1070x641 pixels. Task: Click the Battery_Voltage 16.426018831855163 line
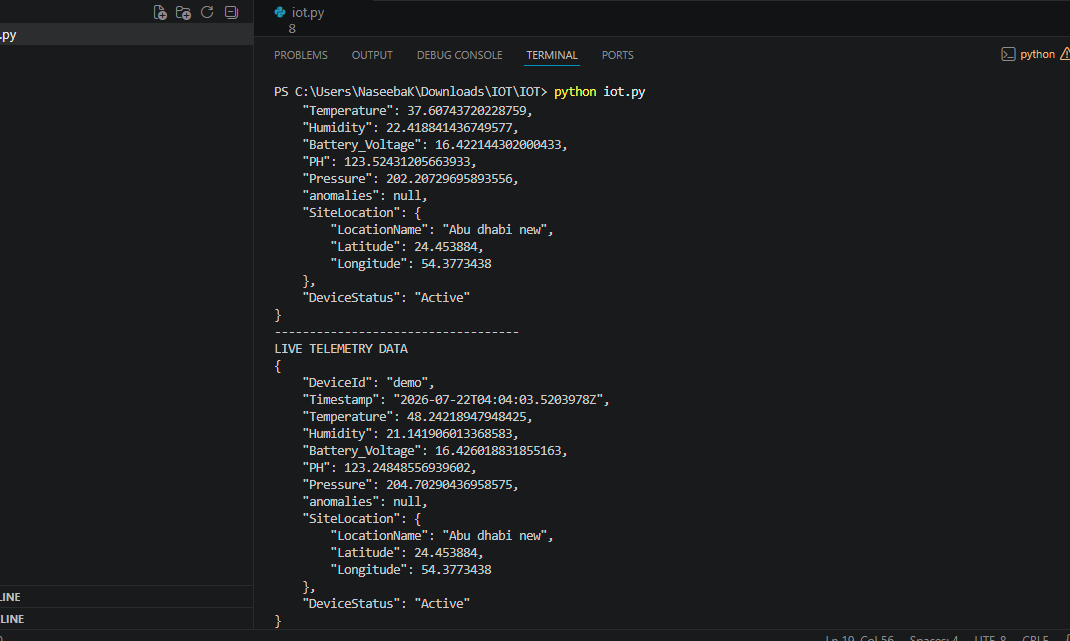pyautogui.click(x=435, y=451)
